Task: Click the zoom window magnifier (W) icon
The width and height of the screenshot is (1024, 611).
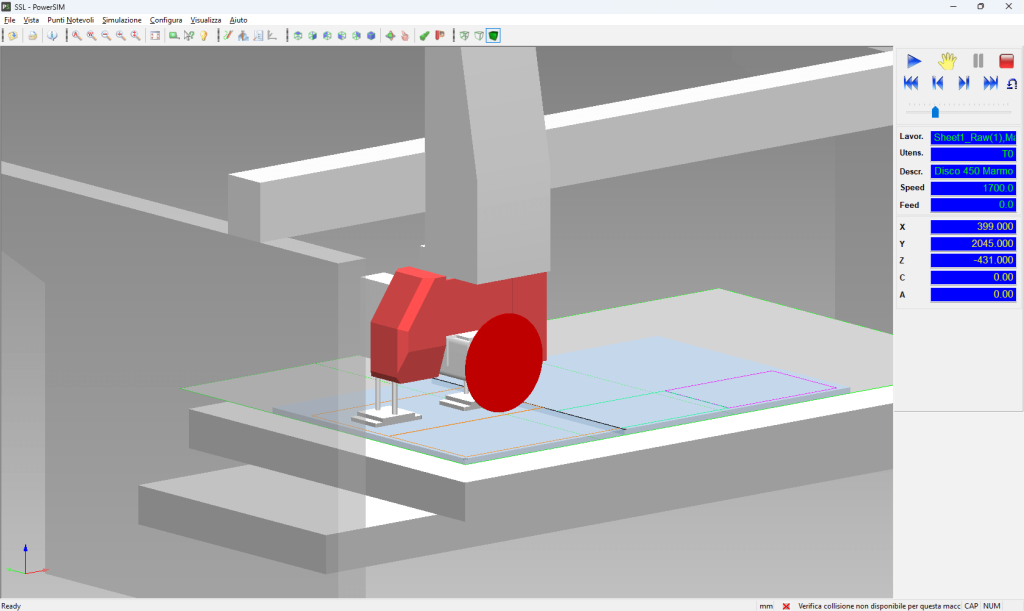Action: coord(91,36)
